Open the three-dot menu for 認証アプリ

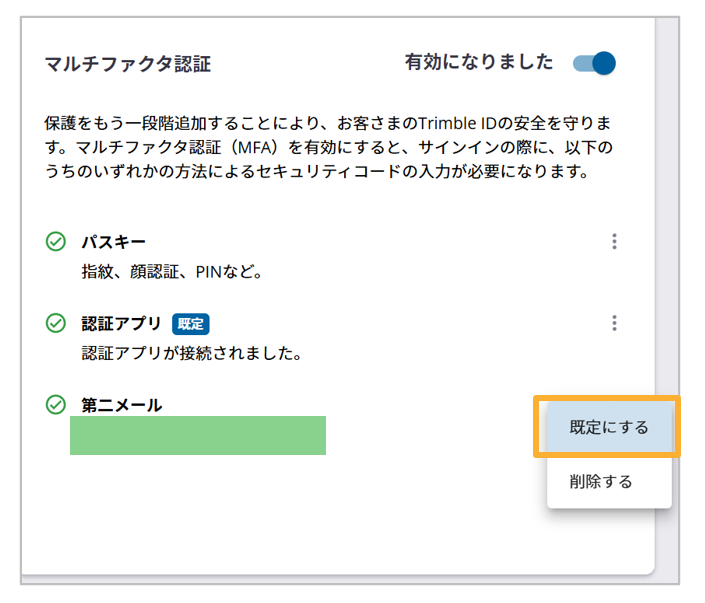(x=614, y=323)
